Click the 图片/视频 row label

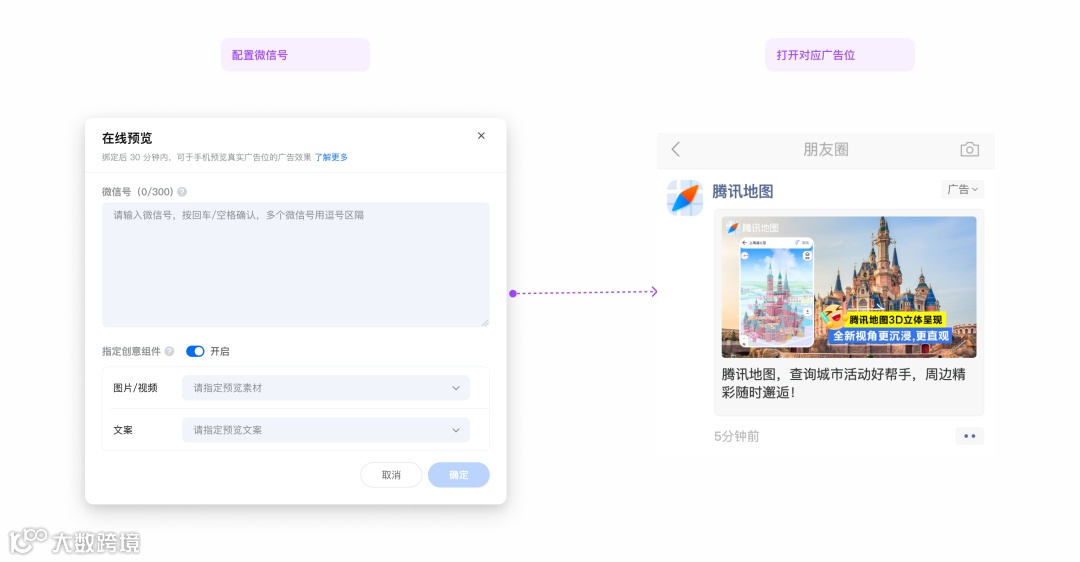click(135, 388)
